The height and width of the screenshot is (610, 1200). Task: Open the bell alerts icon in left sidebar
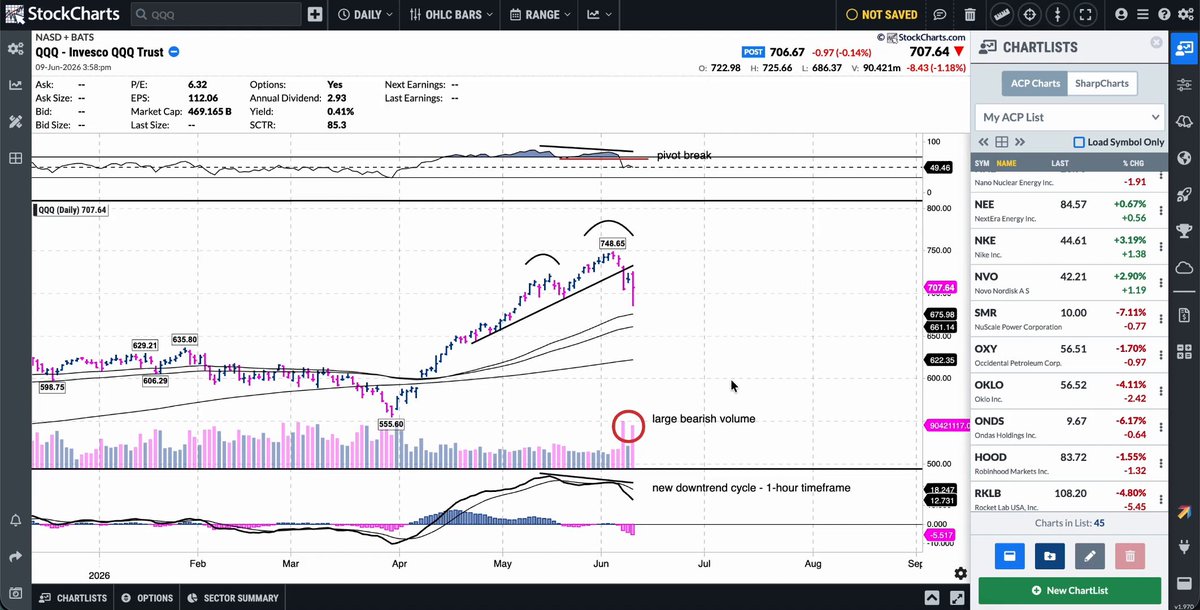click(x=16, y=521)
